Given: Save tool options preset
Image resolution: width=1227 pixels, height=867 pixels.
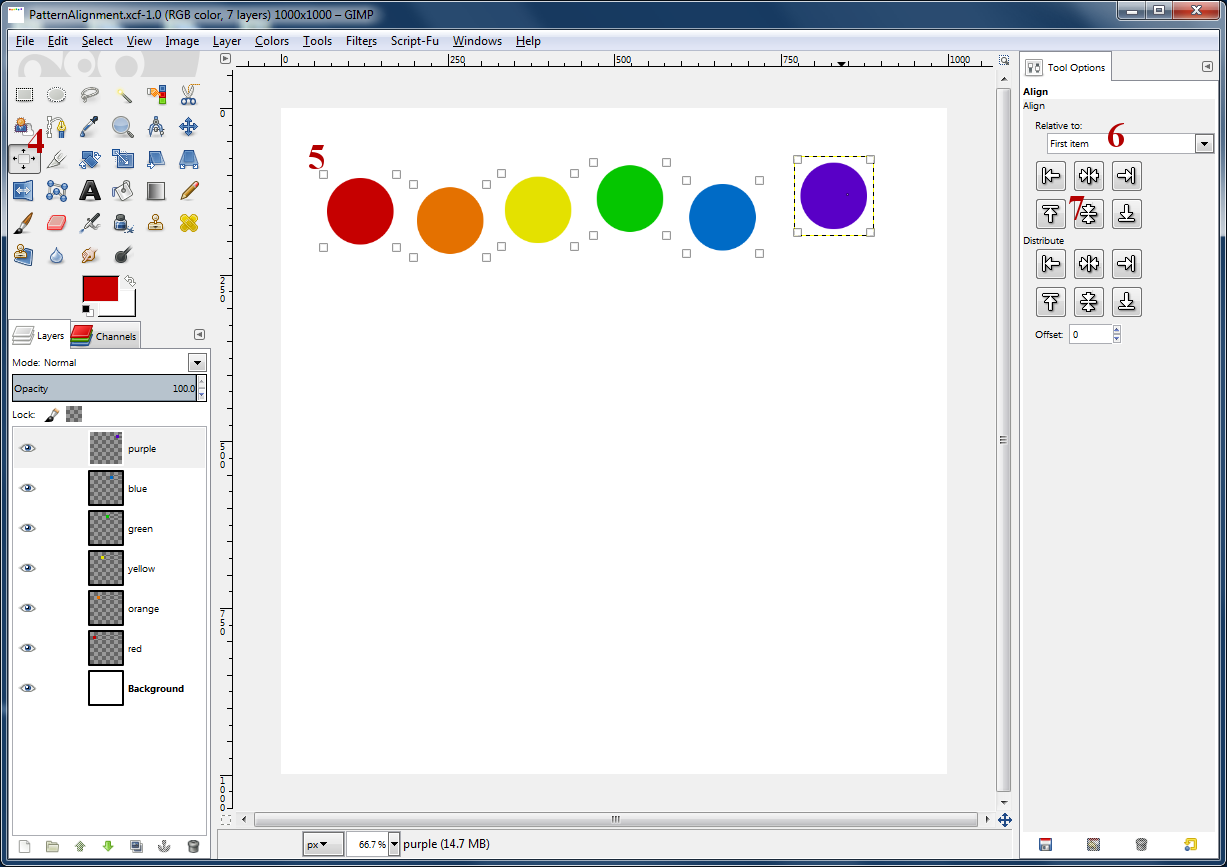Looking at the screenshot, I should pos(1045,845).
